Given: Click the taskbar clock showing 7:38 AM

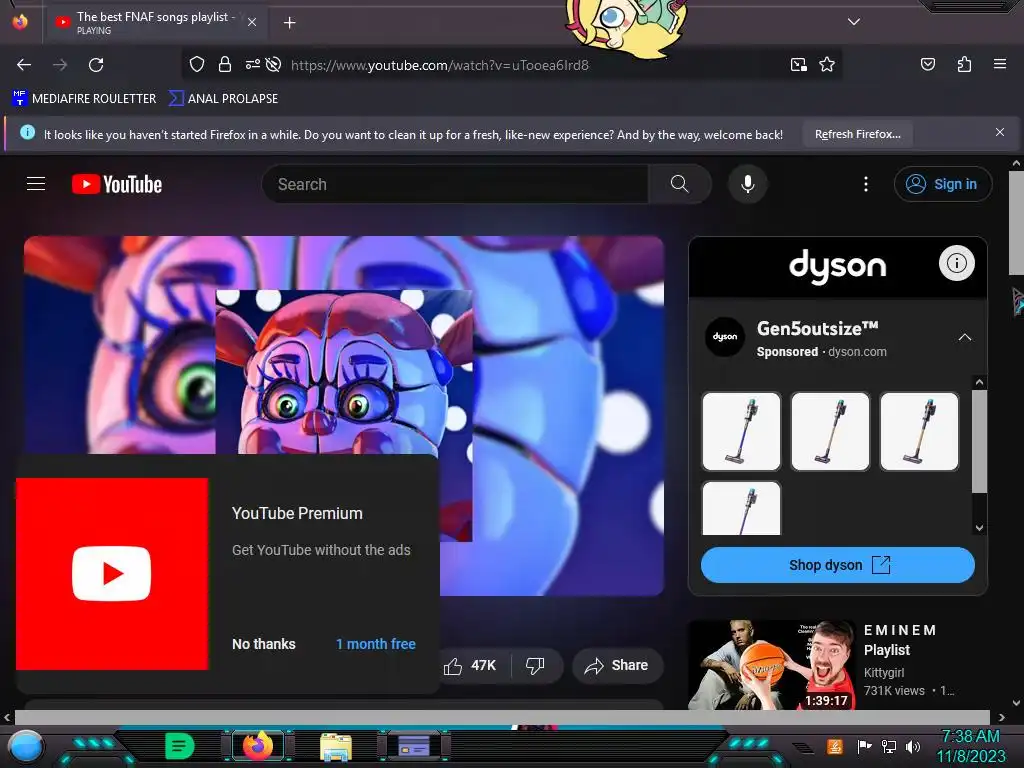Looking at the screenshot, I should pos(970,746).
